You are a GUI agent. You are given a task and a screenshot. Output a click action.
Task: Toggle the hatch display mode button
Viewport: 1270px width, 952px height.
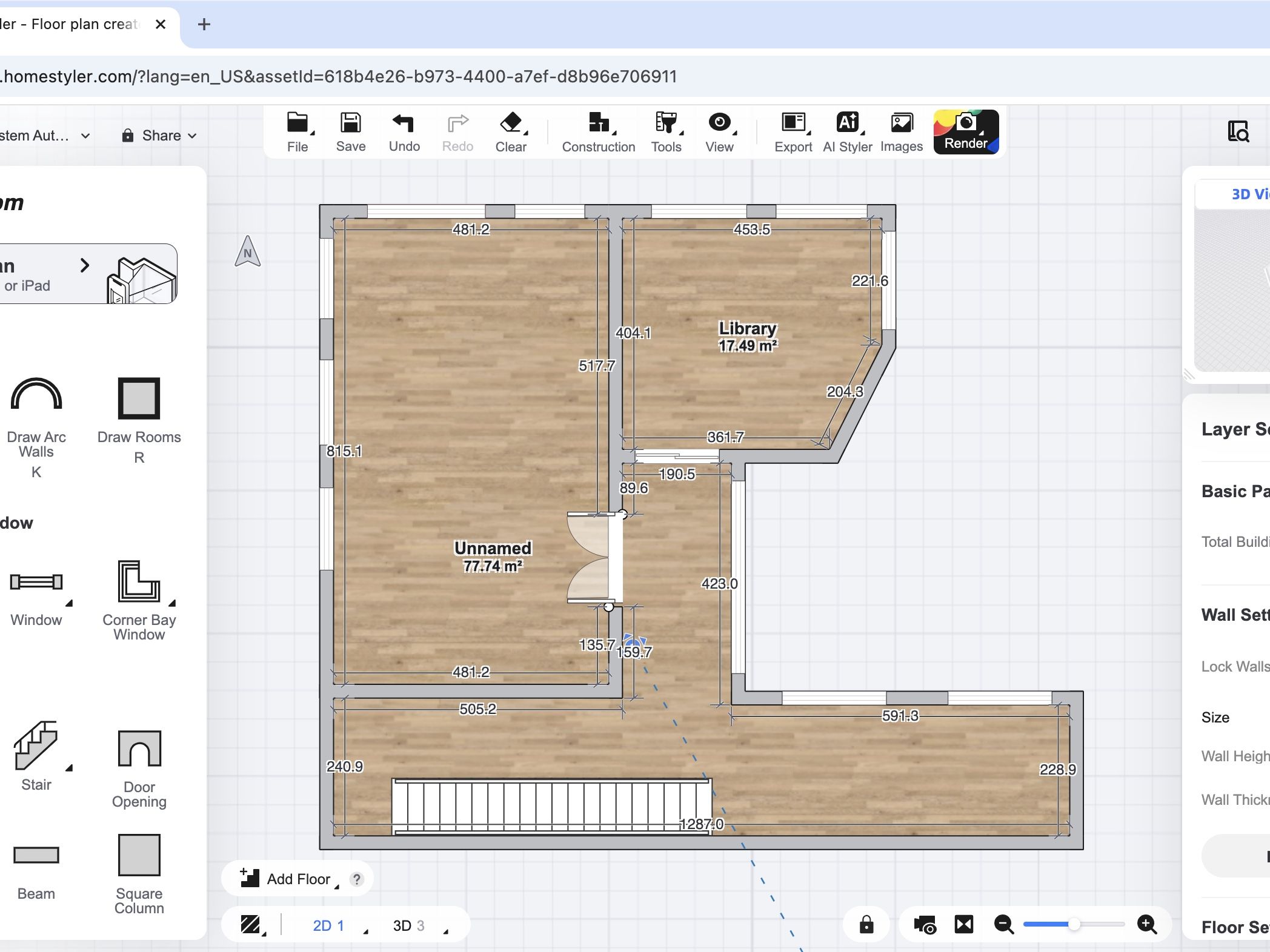250,925
